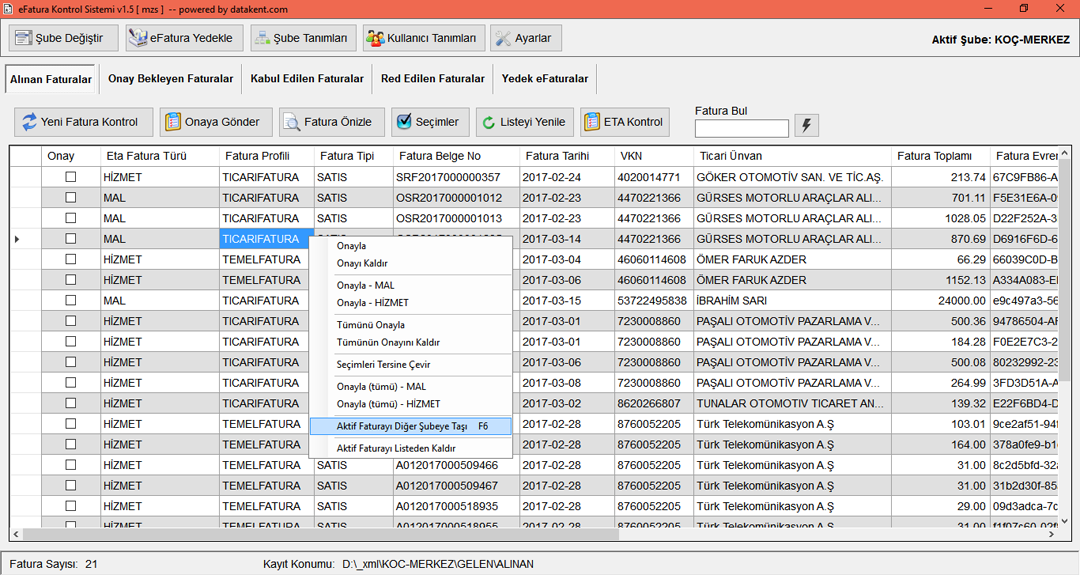Click the ETA Kontrol clipboard icon
The width and height of the screenshot is (1080, 575).
coord(592,122)
